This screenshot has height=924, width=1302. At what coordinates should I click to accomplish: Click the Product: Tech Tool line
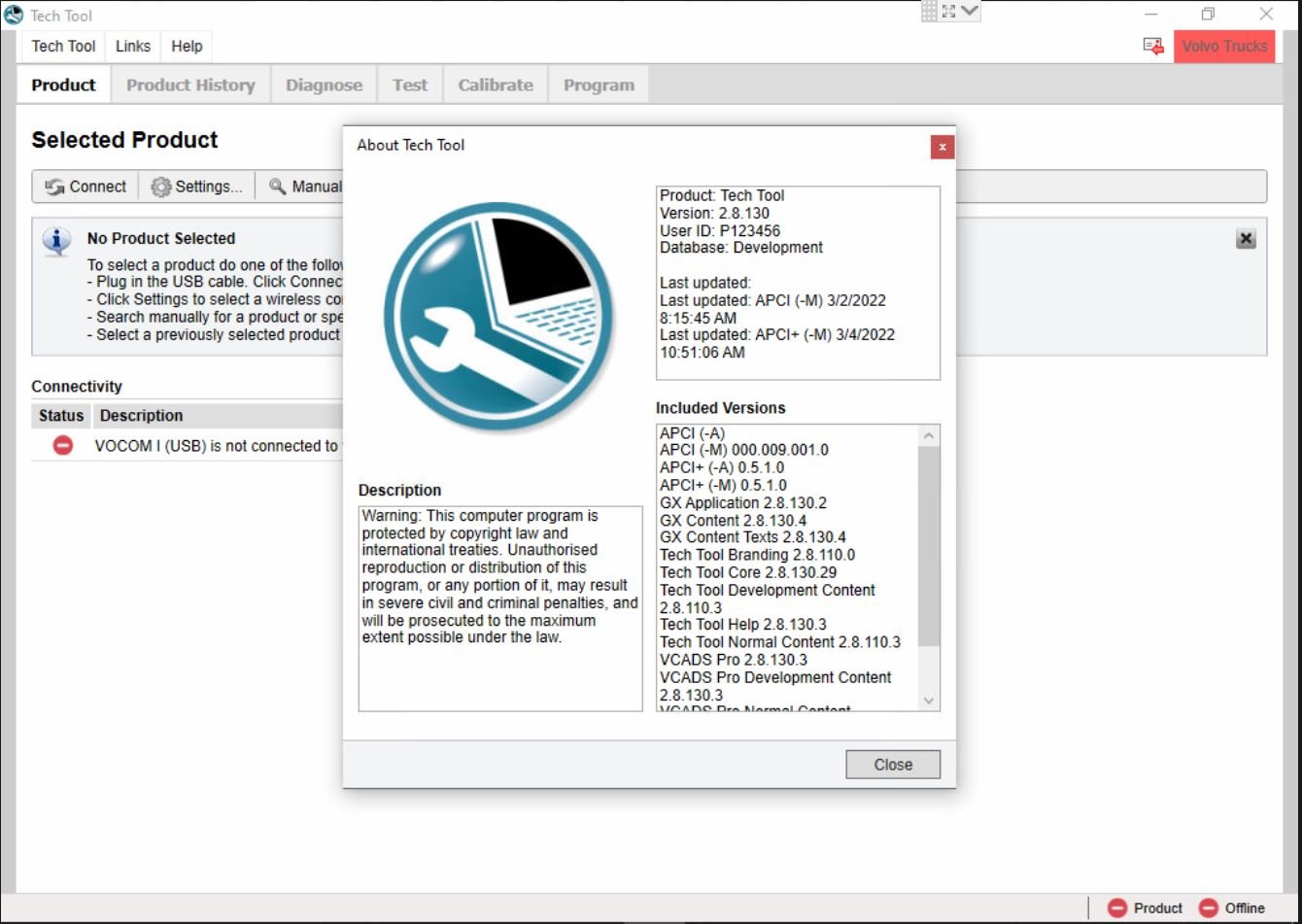[722, 195]
